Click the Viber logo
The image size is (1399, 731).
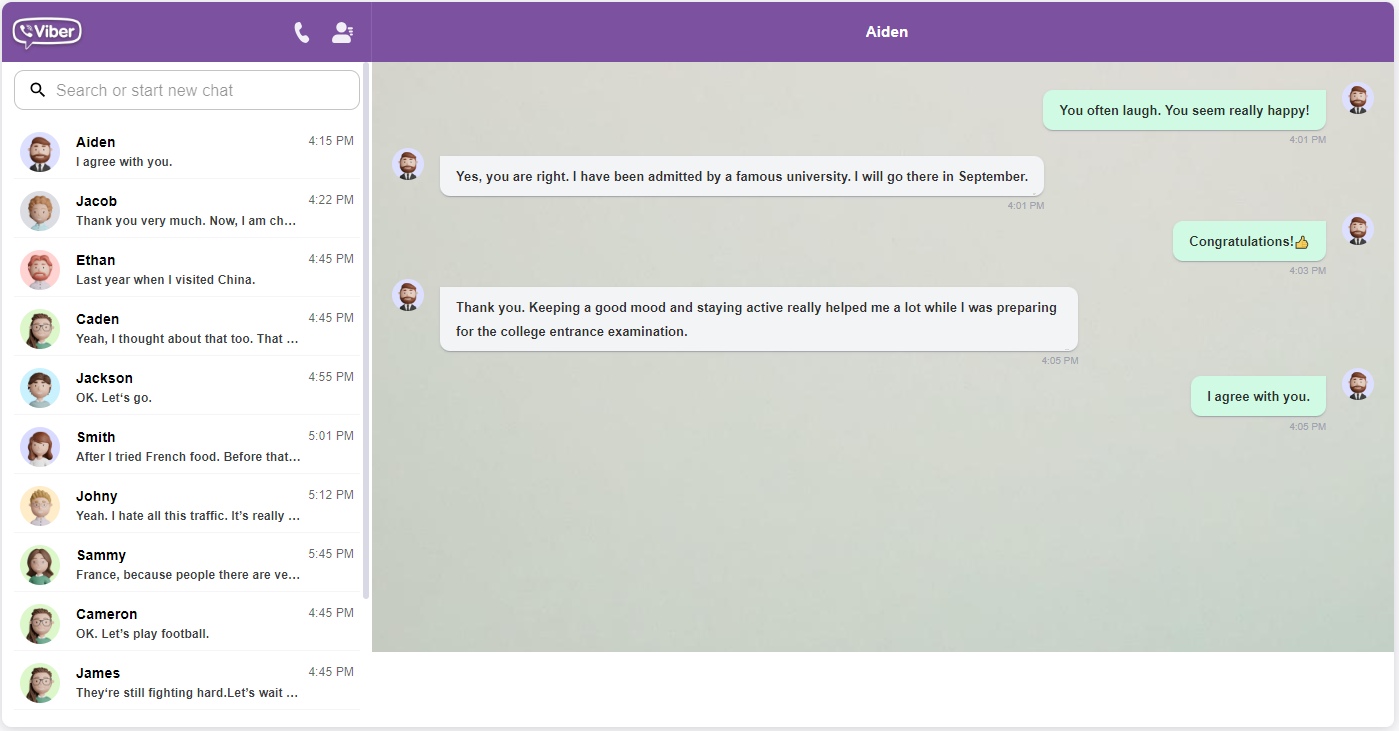click(47, 32)
